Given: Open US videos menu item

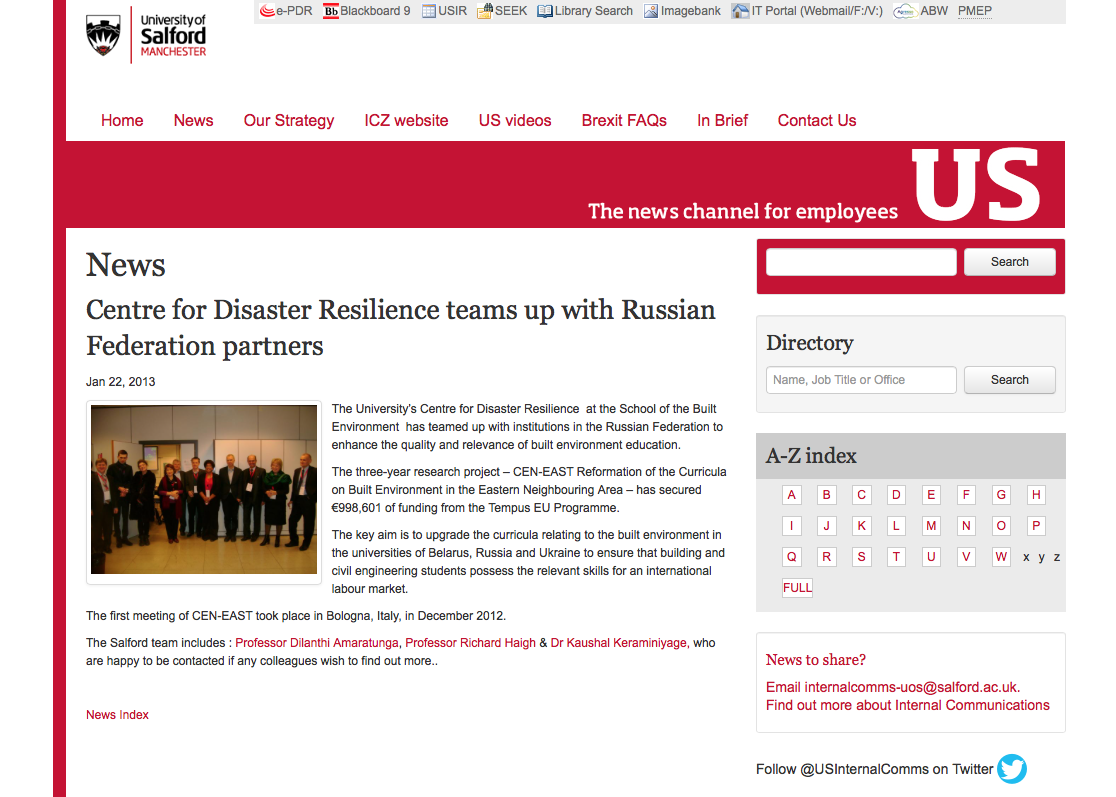Looking at the screenshot, I should 515,121.
